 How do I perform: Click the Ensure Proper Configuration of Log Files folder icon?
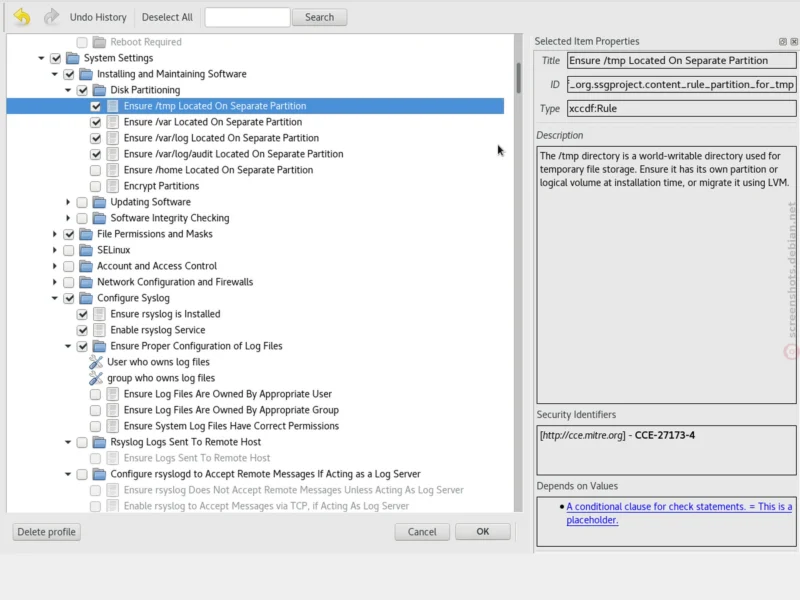click(x=99, y=346)
